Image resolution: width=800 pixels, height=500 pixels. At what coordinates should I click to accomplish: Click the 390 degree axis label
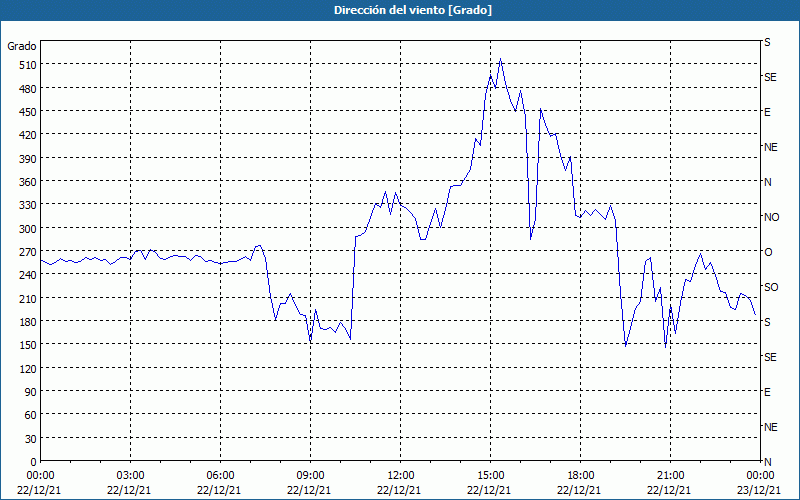pyautogui.click(x=27, y=159)
